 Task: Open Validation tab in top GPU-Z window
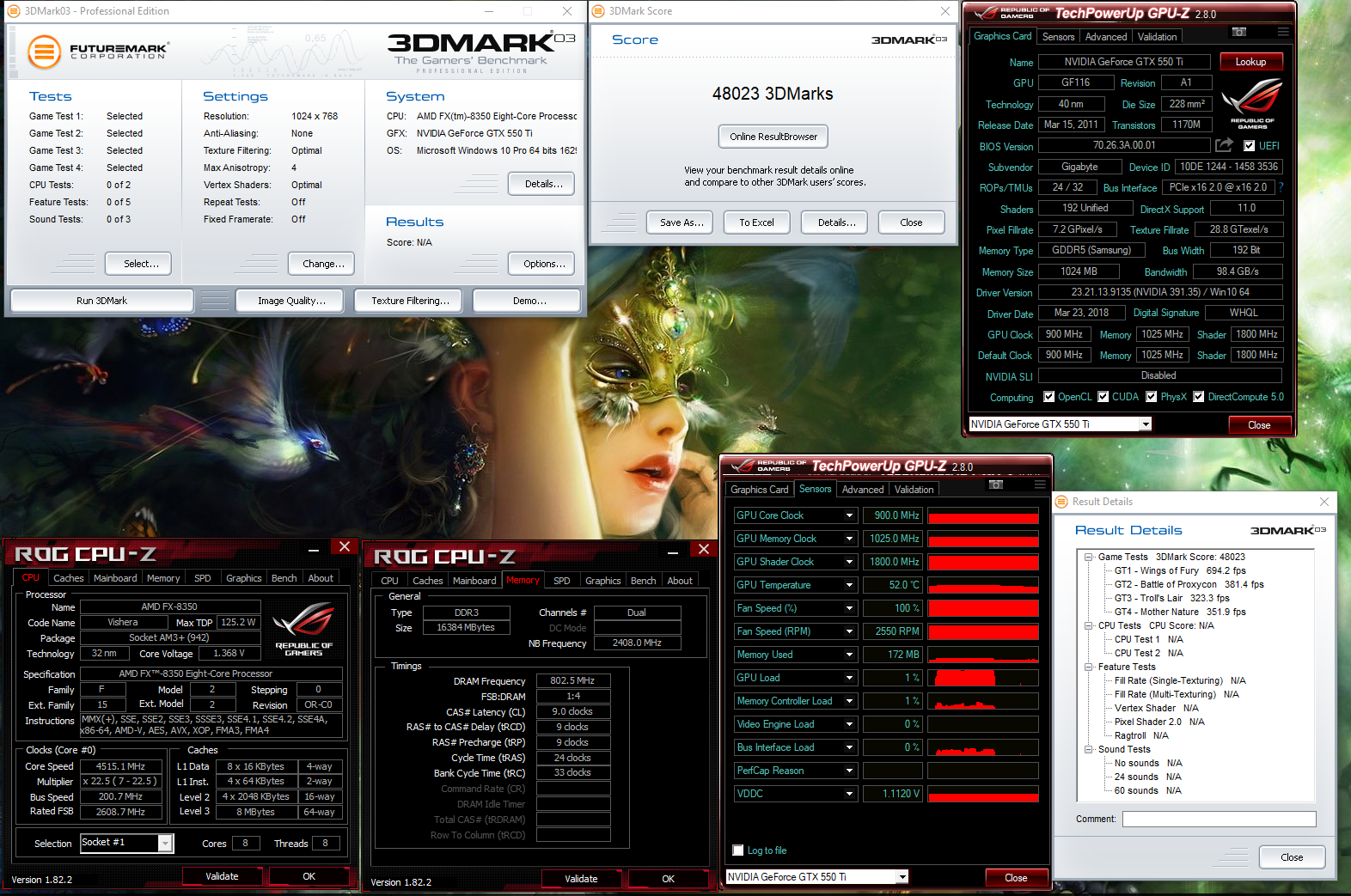[1157, 37]
